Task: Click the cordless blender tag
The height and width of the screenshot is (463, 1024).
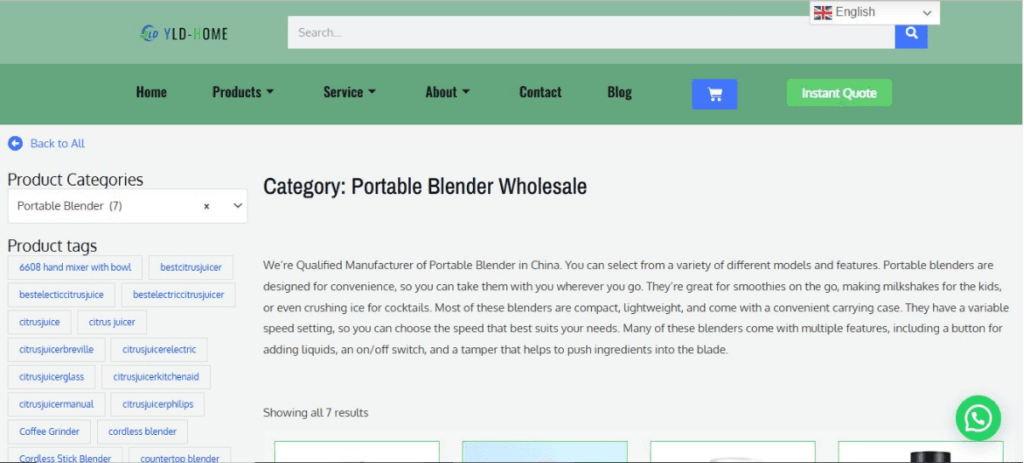Action: [x=142, y=432]
